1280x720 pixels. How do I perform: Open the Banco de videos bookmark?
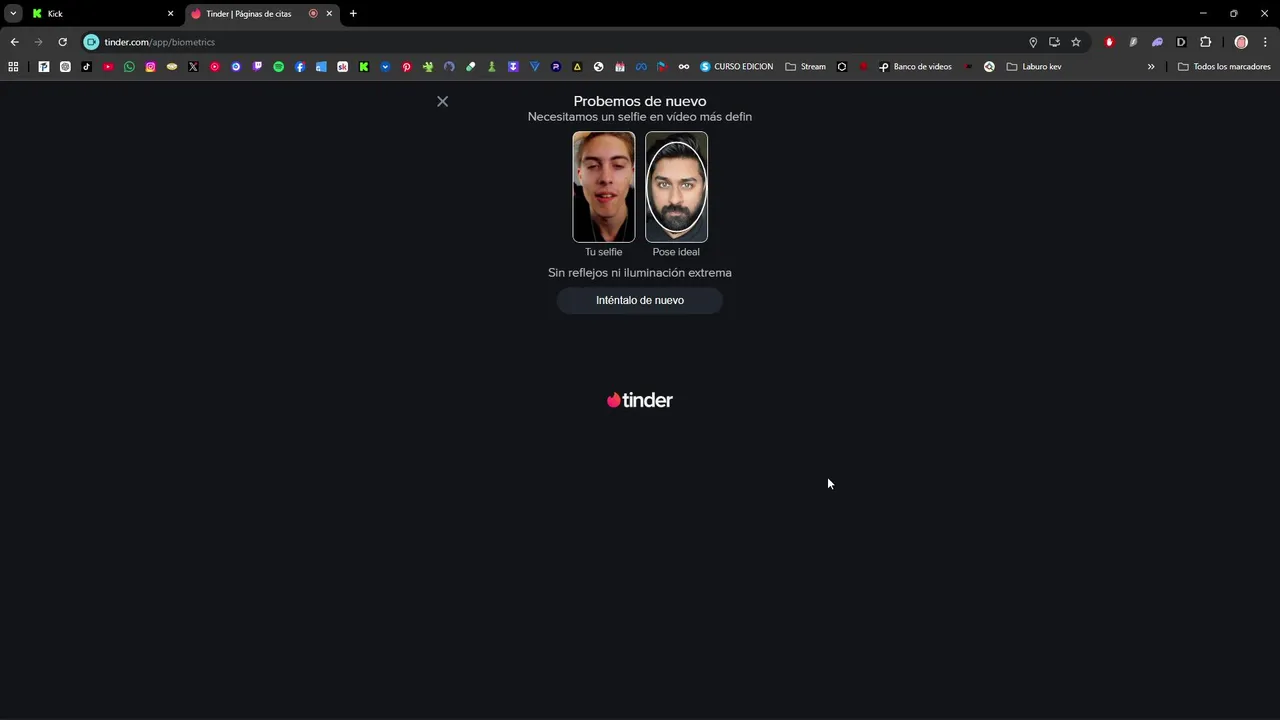click(915, 67)
